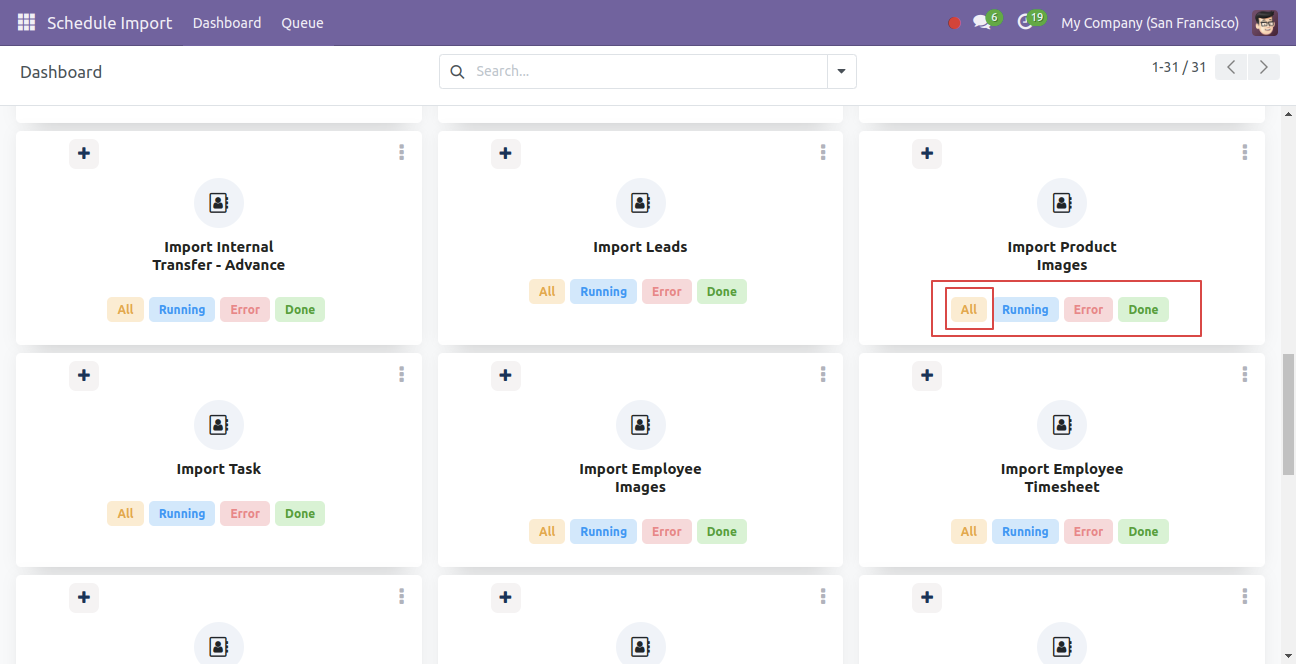Viewport: 1296px width, 664px height.
Task: Click contact-book icon on Import Employee Images card
Action: point(640,425)
